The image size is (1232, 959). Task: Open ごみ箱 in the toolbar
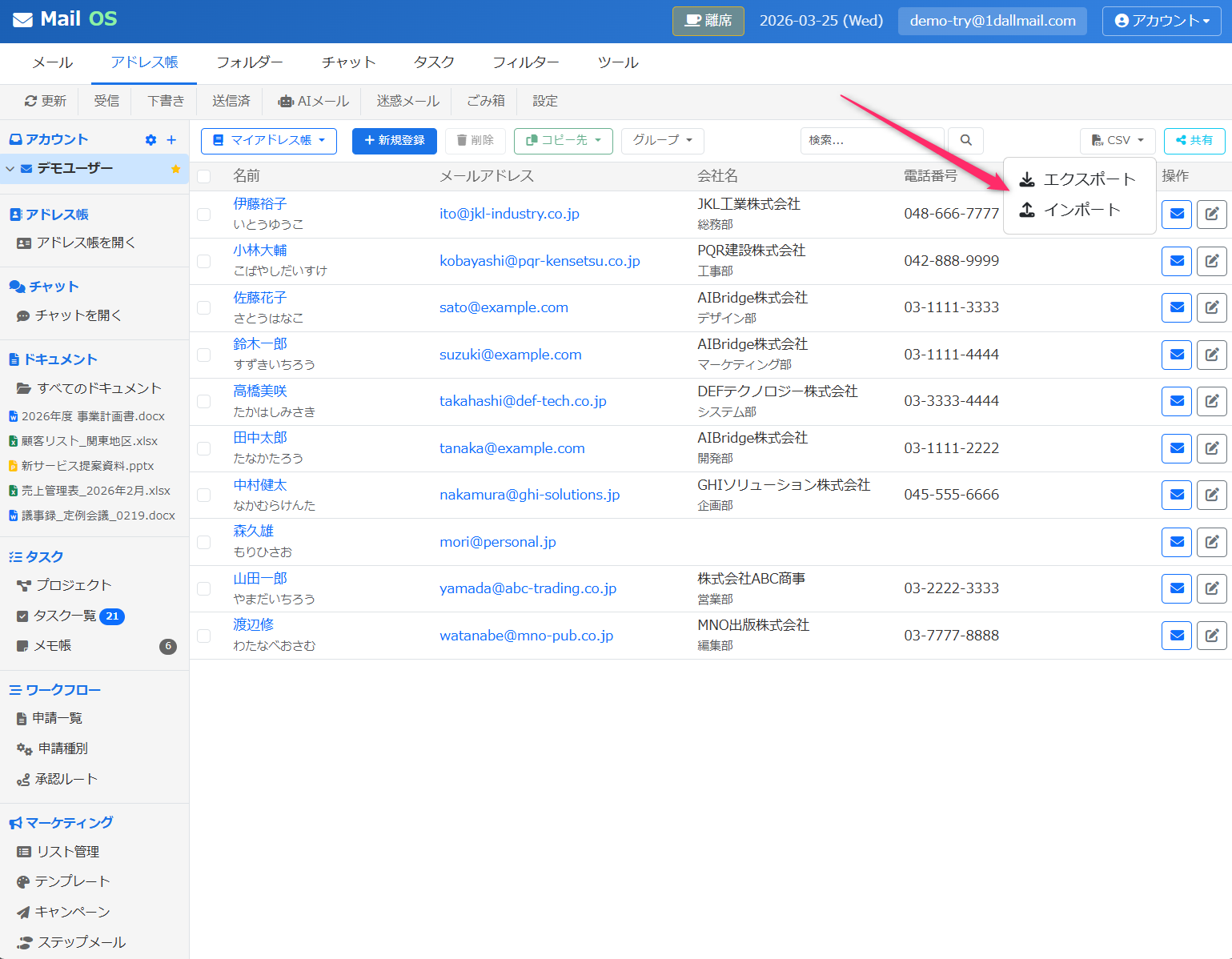[485, 101]
